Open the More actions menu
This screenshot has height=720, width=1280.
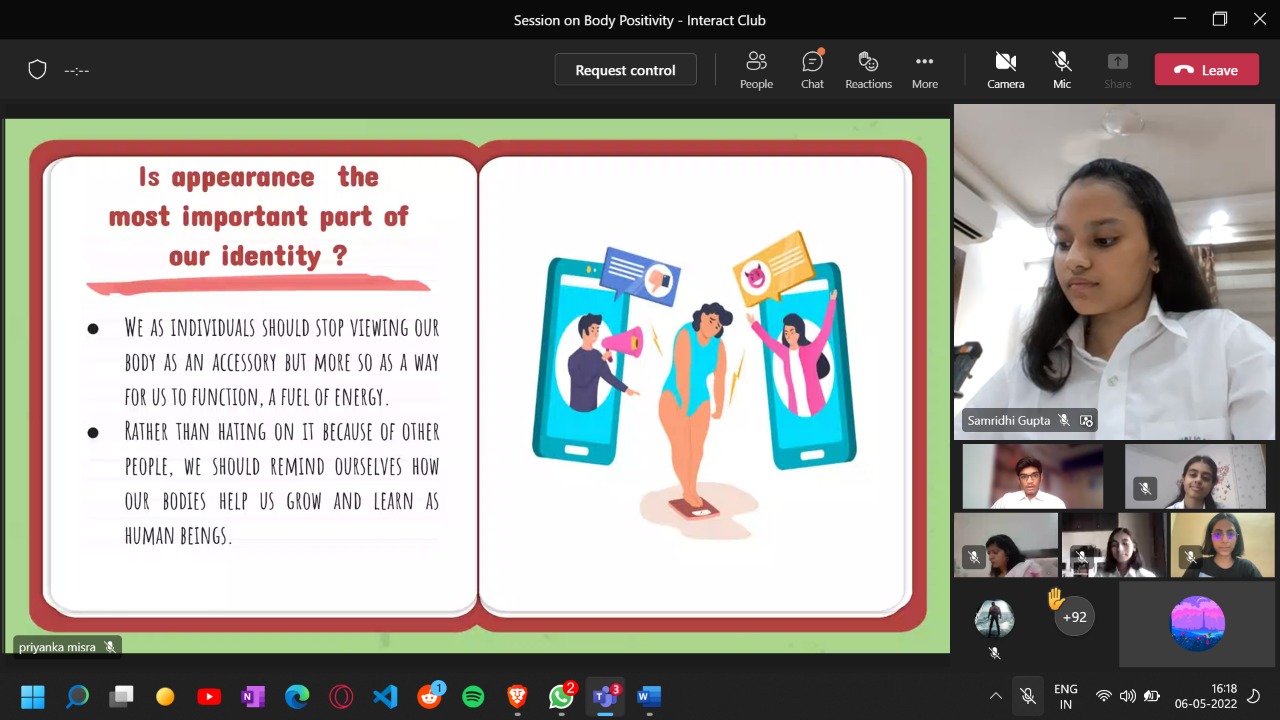pyautogui.click(x=924, y=69)
